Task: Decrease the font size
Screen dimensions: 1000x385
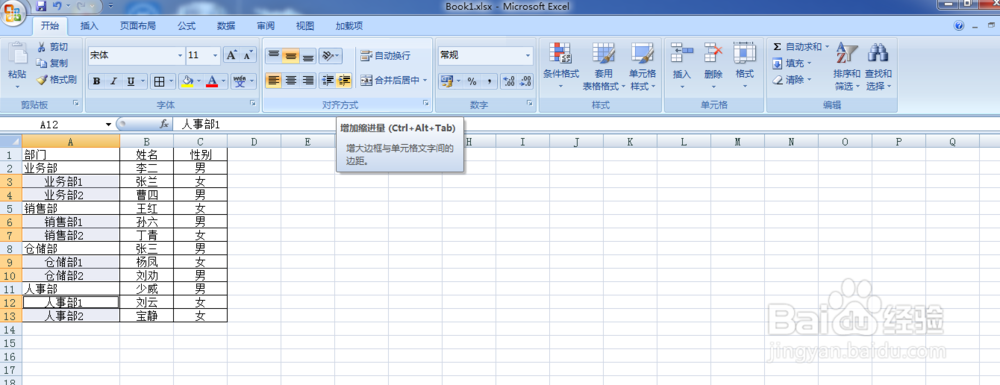Action: pos(247,55)
